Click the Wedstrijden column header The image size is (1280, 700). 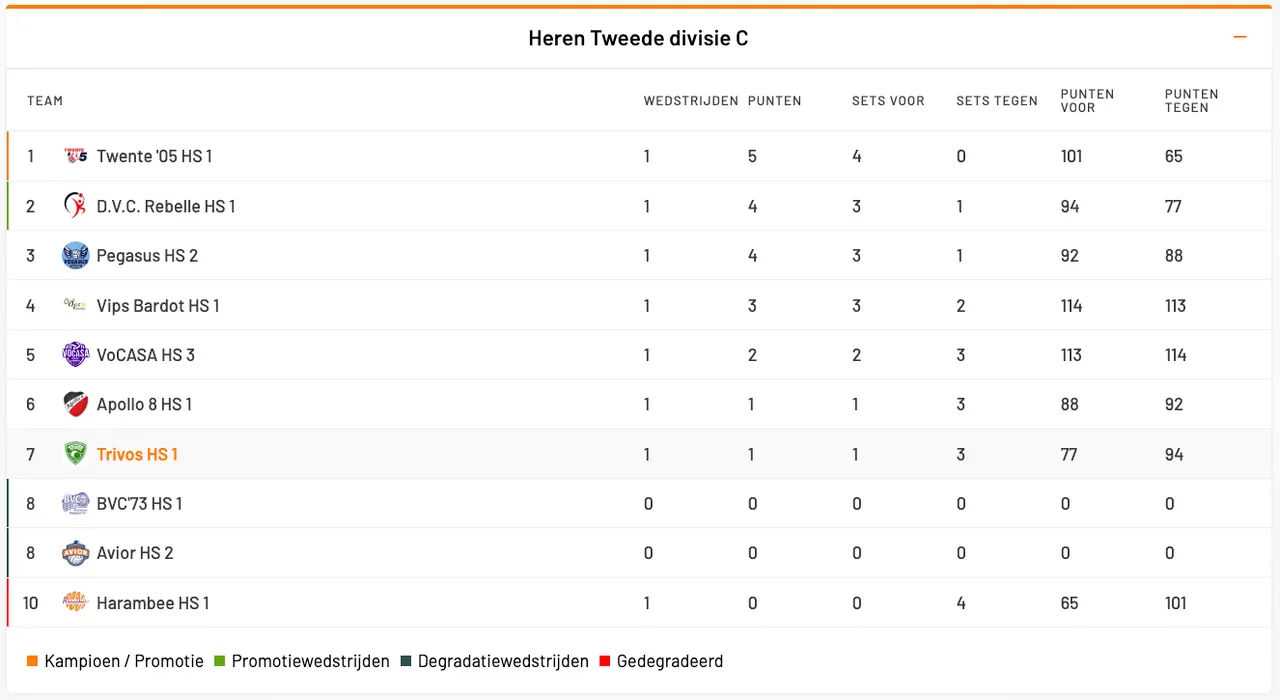(691, 101)
